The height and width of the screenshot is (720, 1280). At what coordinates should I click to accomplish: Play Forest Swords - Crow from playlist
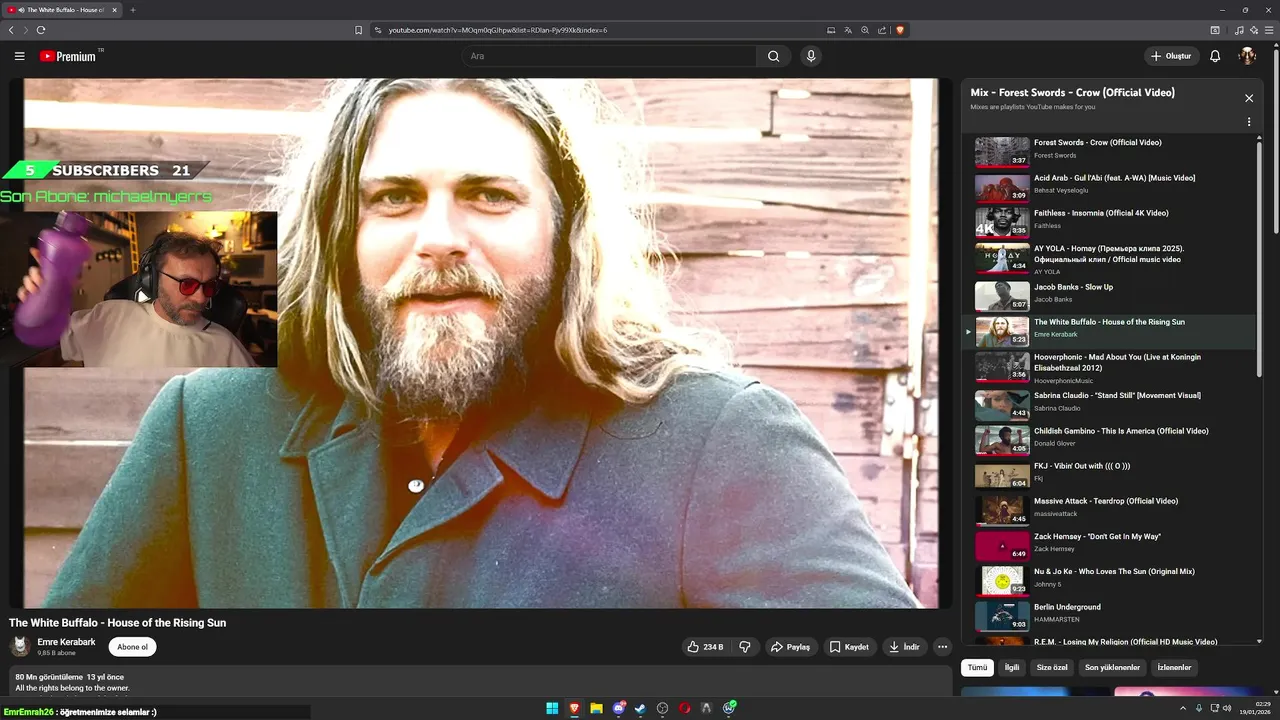pos(1108,152)
